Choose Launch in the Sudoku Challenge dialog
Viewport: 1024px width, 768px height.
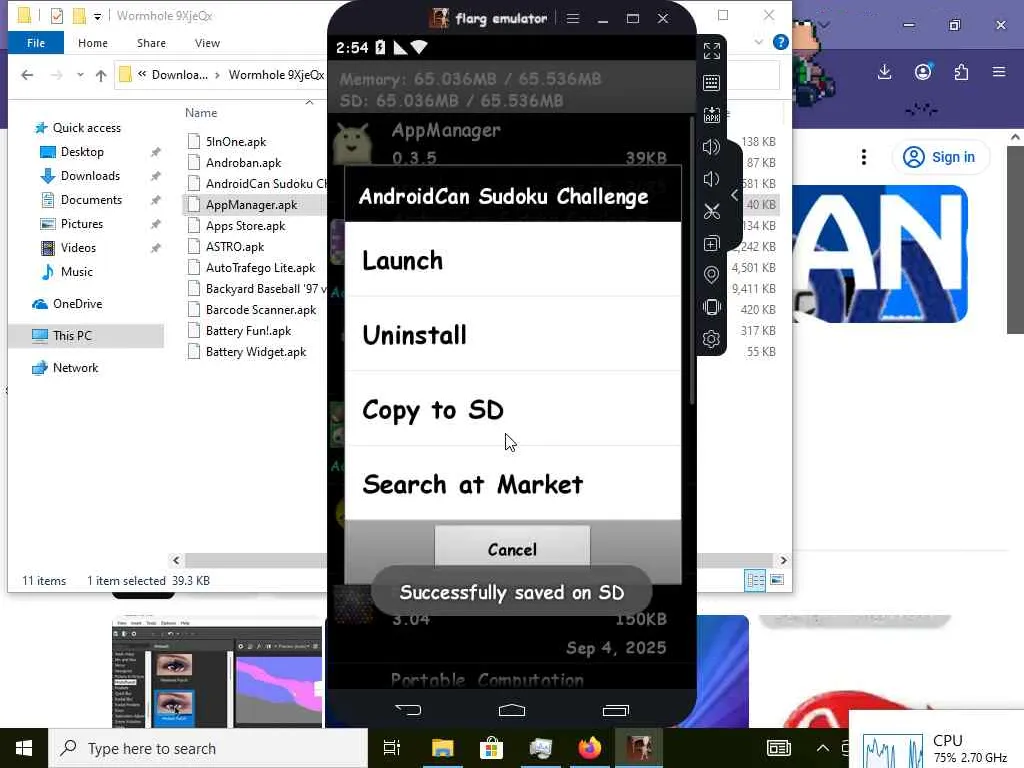(513, 260)
